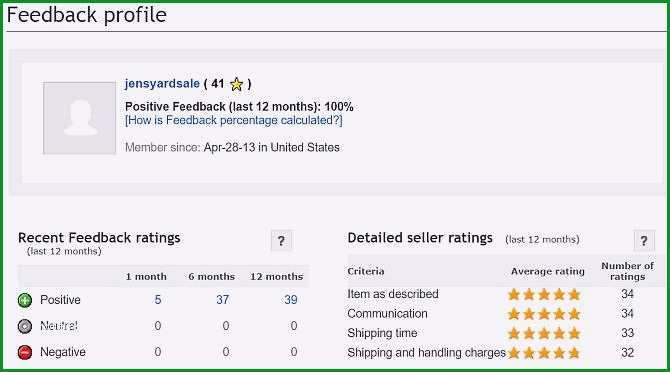This screenshot has height=372, width=670.
Task: Click the 'Average rating' column header
Action: coord(548,271)
